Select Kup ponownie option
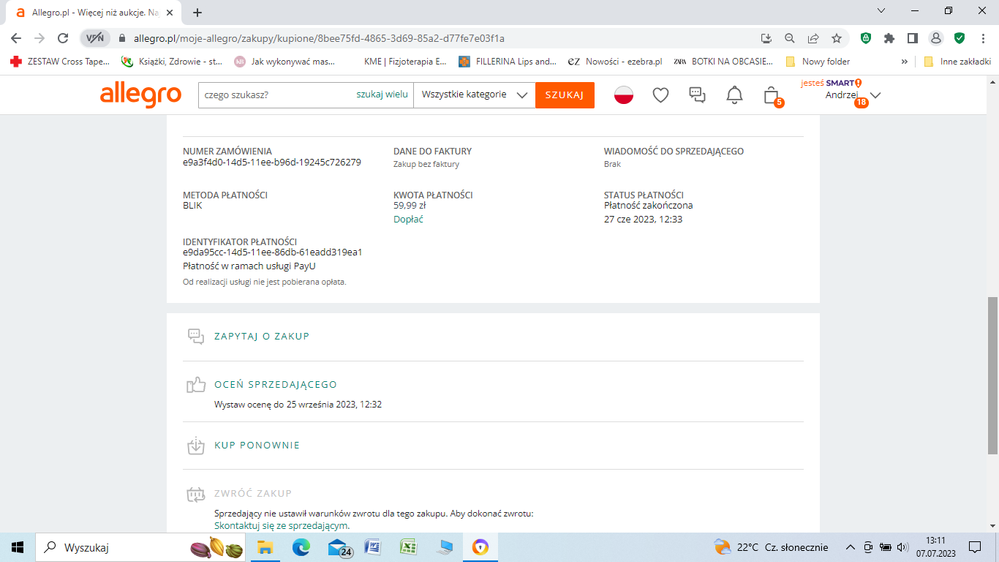The height and width of the screenshot is (562, 999). click(256, 445)
